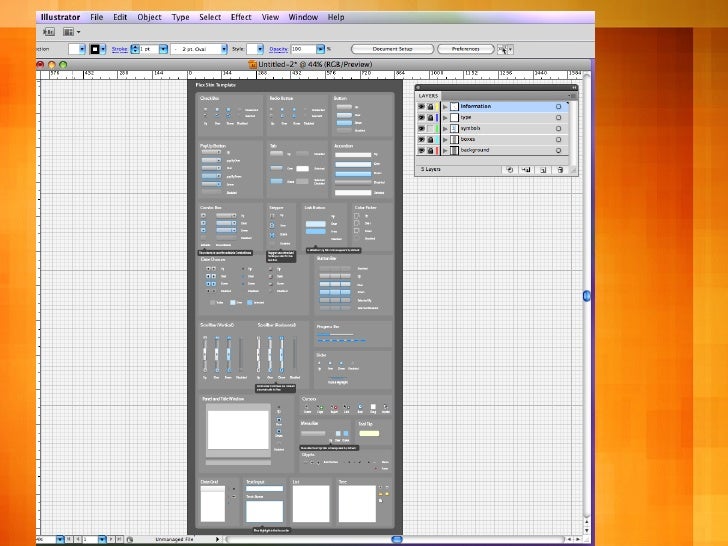The image size is (728, 546).
Task: Click the make clipping mask icon
Action: [509, 170]
